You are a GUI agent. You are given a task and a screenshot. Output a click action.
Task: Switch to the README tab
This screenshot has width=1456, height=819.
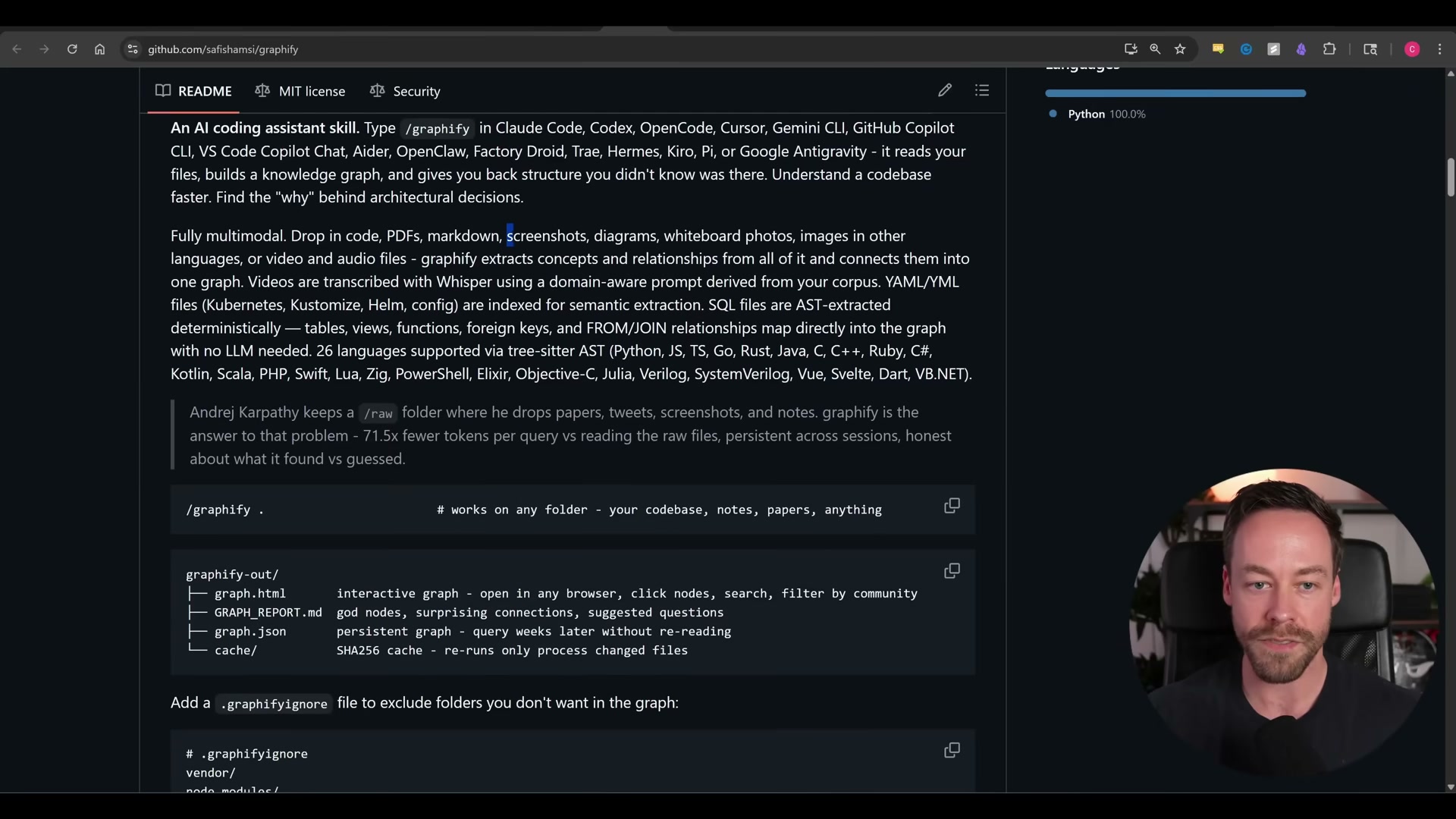click(x=193, y=91)
